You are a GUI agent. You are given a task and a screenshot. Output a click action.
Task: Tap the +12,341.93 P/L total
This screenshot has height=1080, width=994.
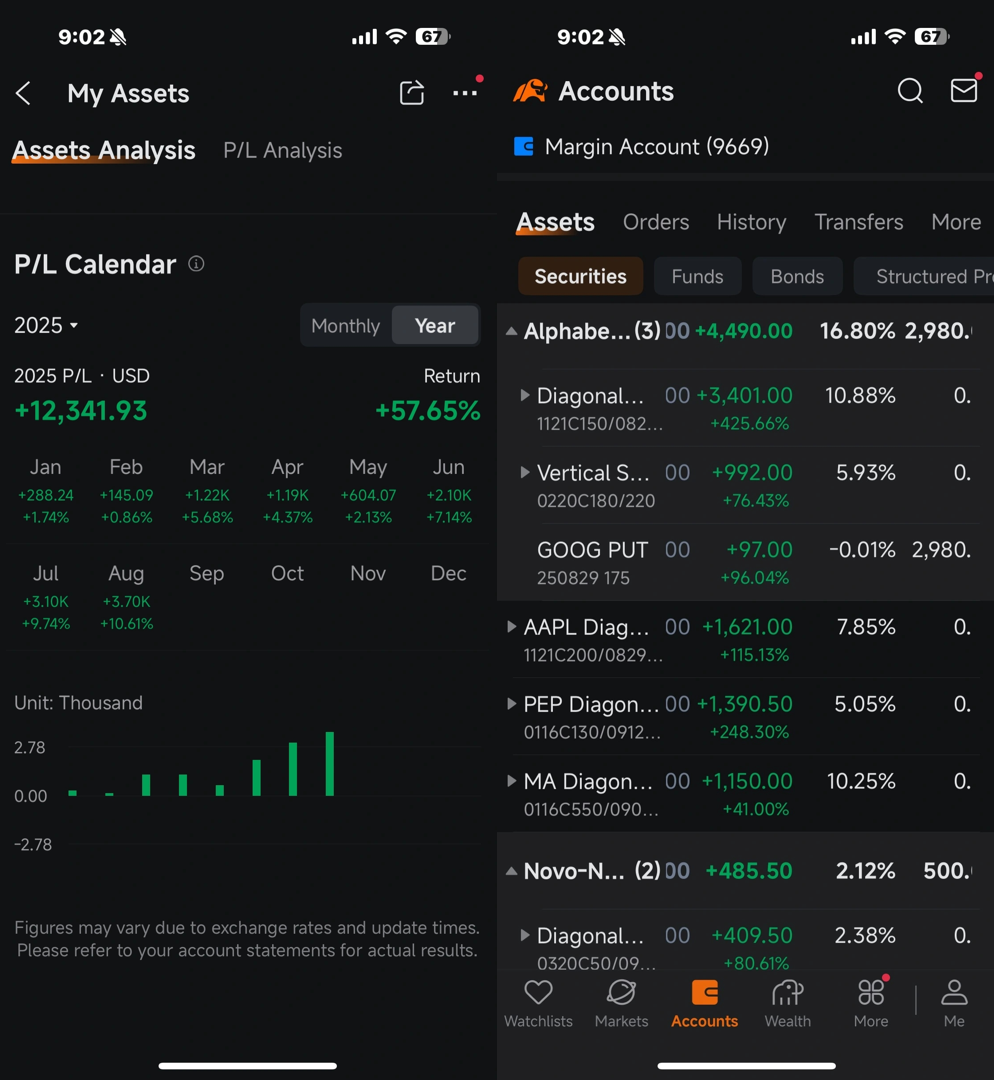click(x=81, y=411)
